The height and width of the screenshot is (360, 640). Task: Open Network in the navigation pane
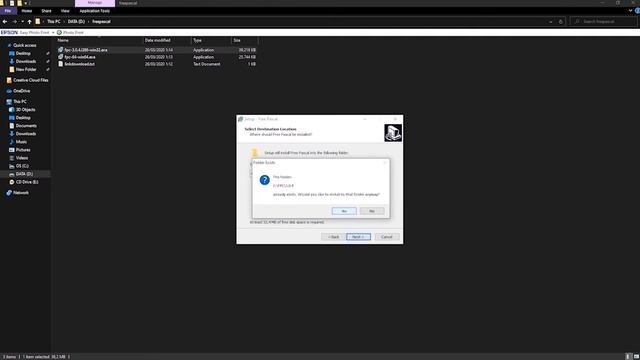click(x=20, y=193)
